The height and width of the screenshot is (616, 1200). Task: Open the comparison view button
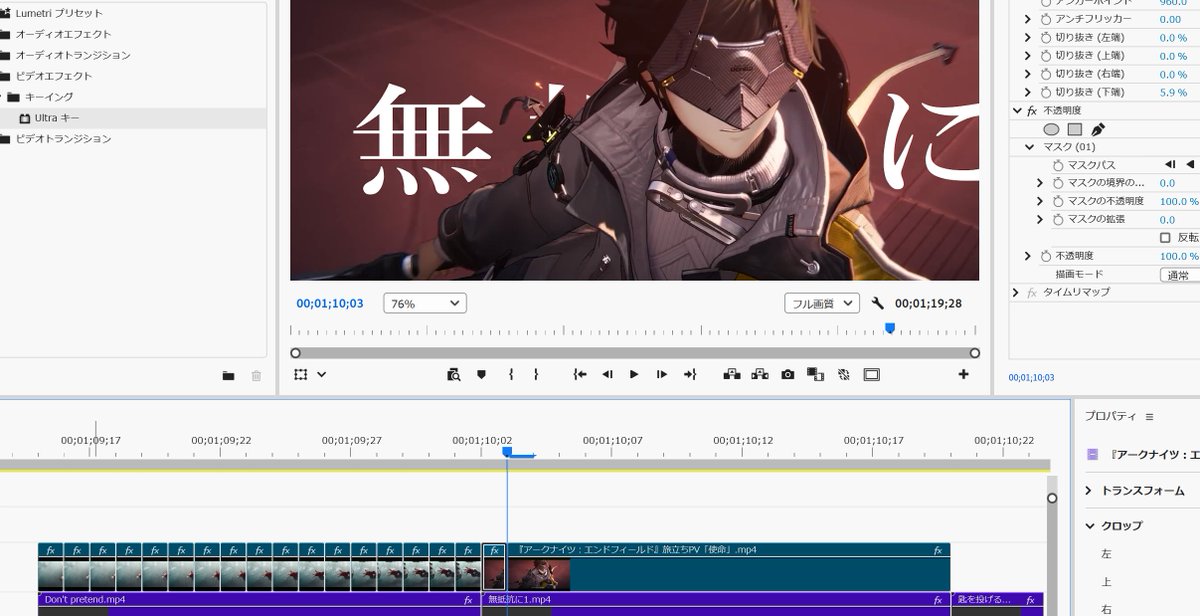(x=815, y=375)
